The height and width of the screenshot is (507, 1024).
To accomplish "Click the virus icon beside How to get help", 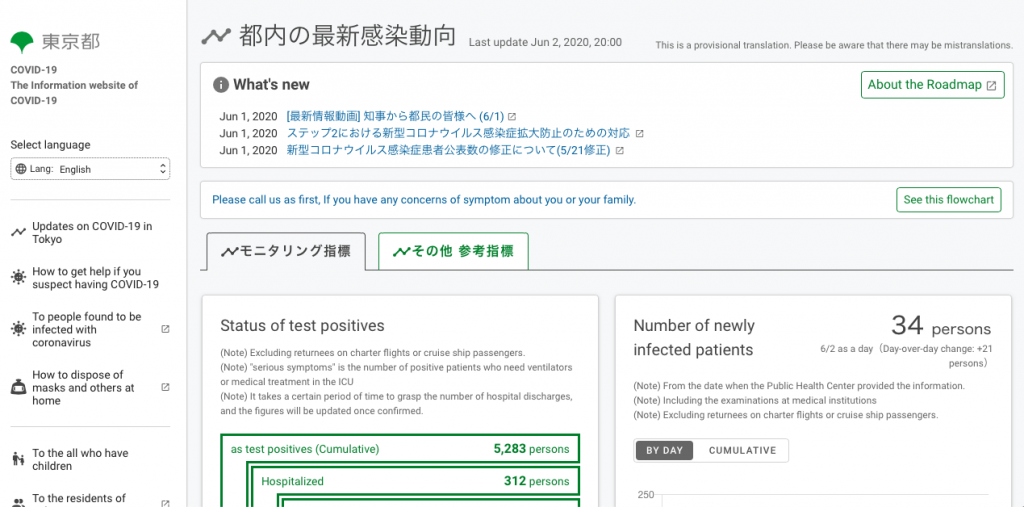I will [x=18, y=278].
